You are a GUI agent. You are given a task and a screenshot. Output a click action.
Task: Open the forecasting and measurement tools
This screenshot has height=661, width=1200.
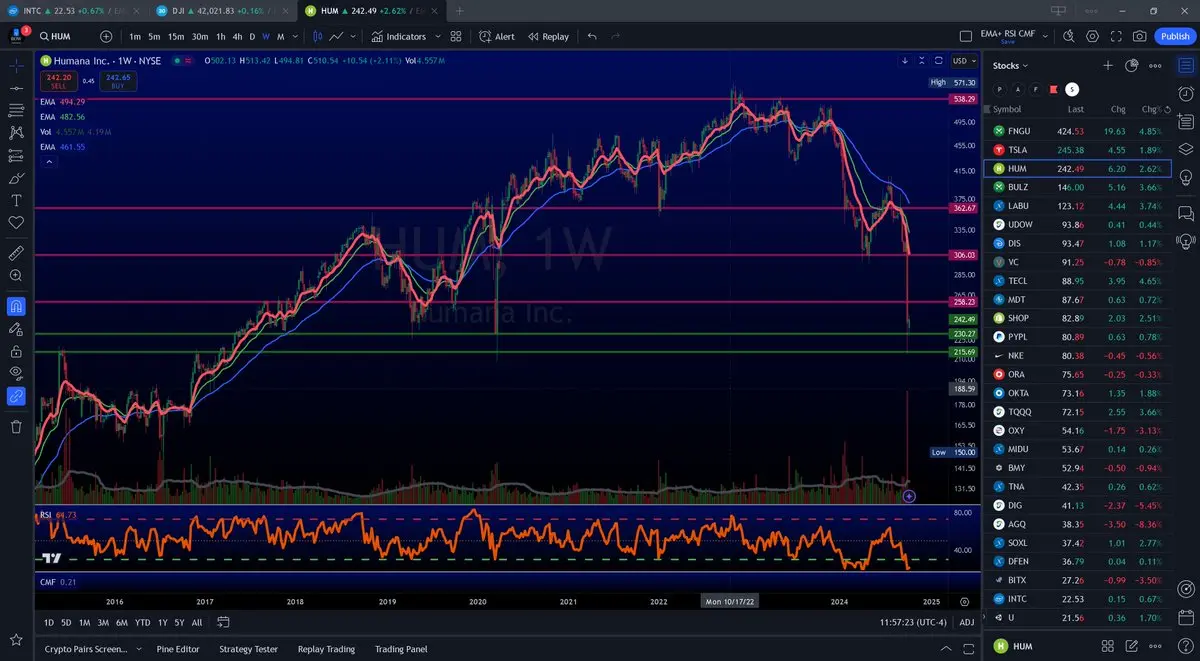[16, 155]
